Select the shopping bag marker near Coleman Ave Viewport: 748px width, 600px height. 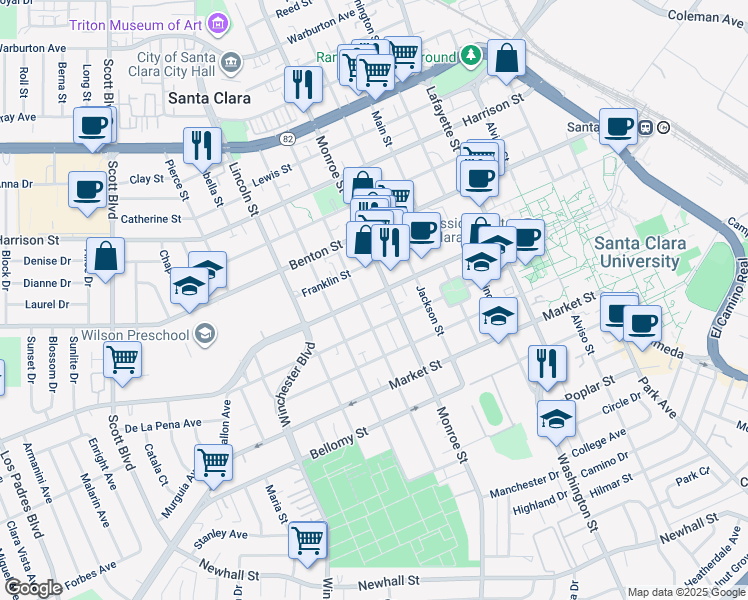click(506, 61)
